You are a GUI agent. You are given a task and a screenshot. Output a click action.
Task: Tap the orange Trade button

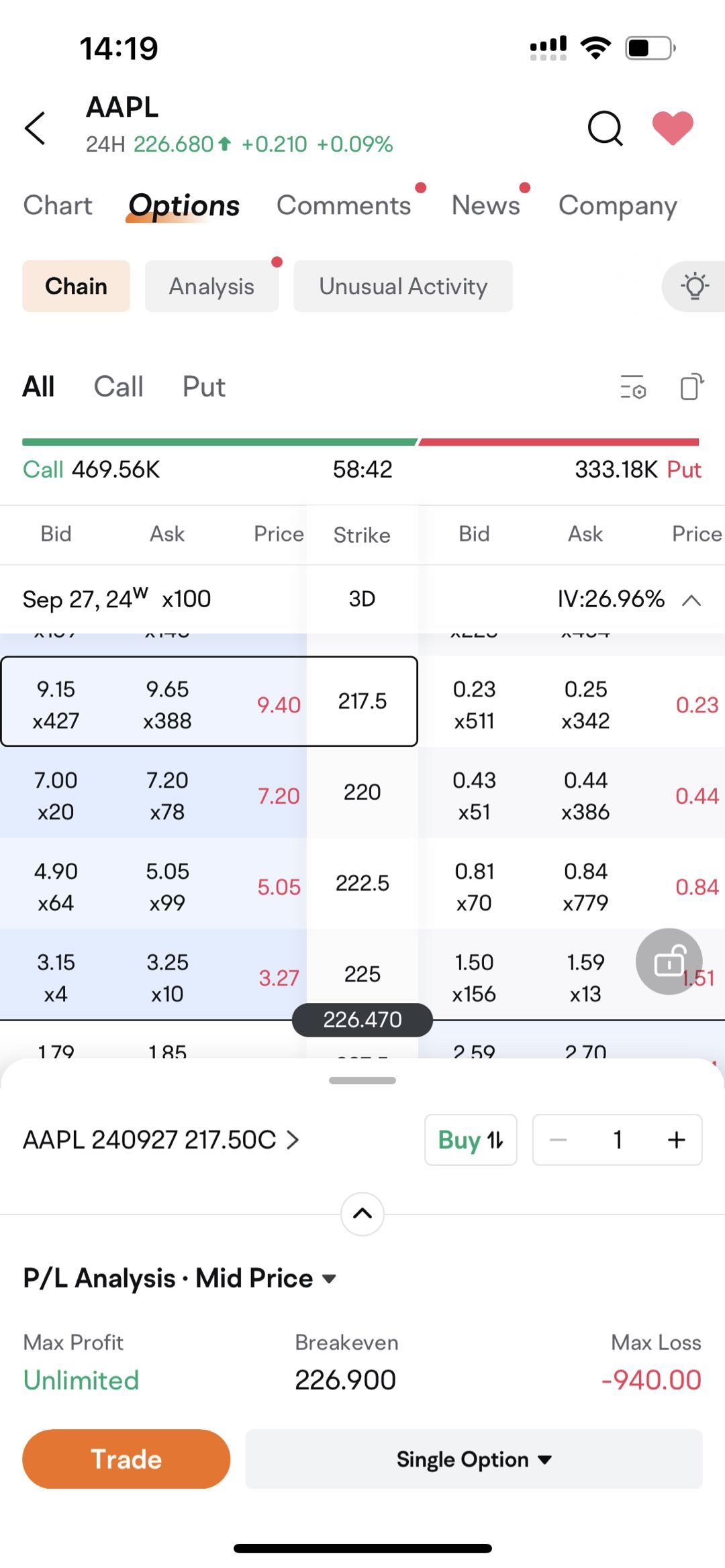pyautogui.click(x=126, y=1459)
